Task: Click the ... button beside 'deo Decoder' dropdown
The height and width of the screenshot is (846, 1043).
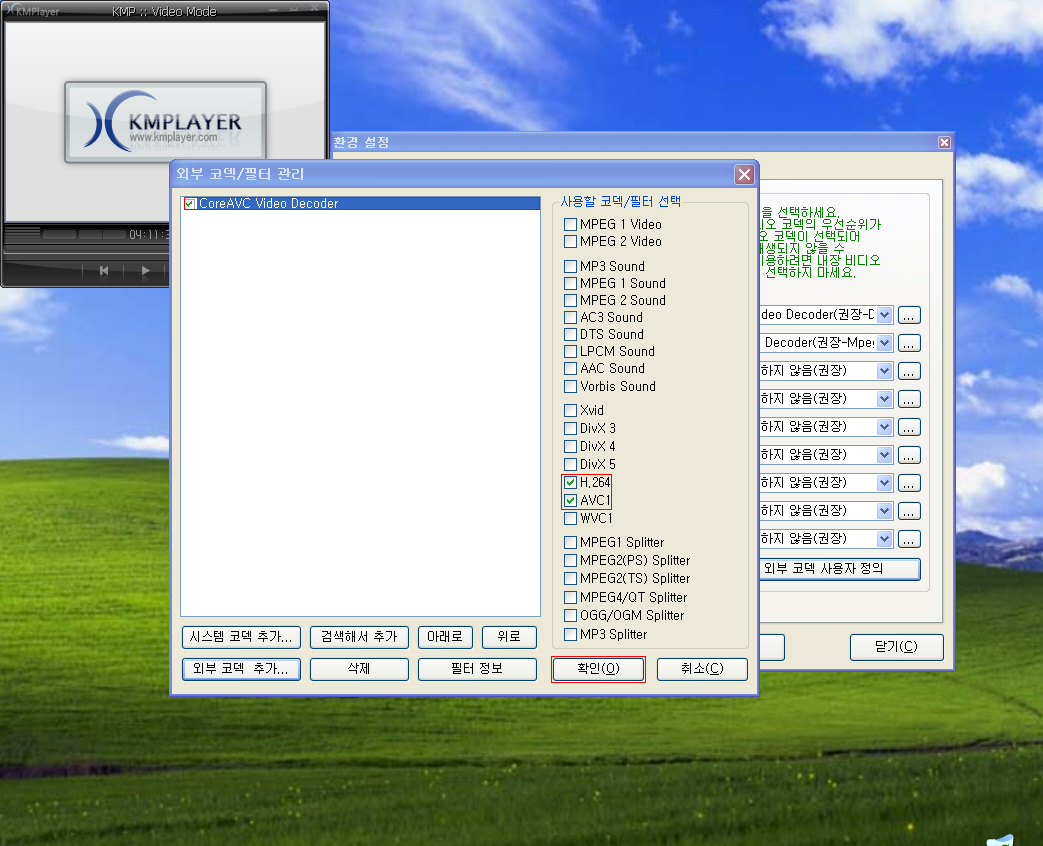Action: 909,315
